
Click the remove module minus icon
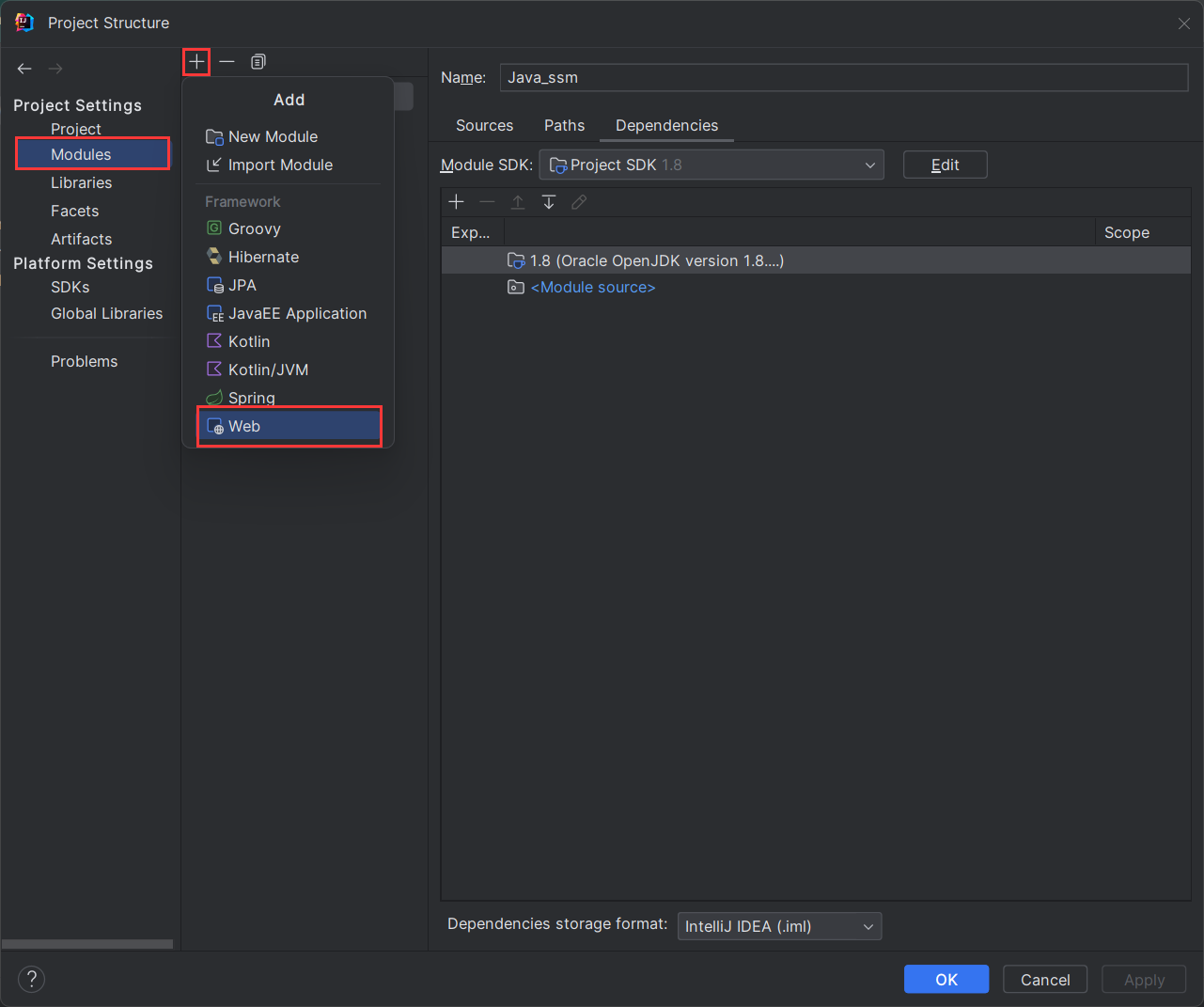coord(227,62)
